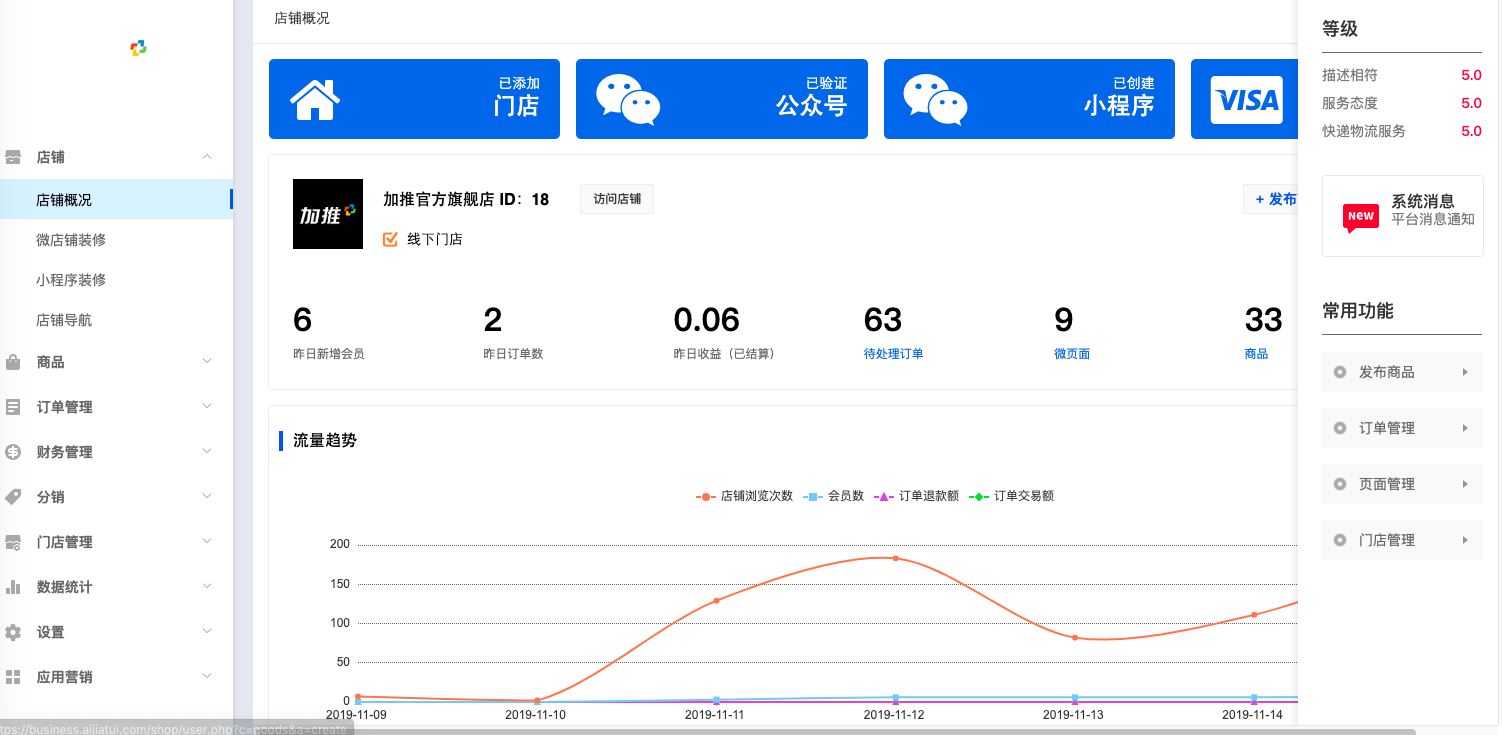Click the circle icon beside 订单管理 shortcut

pos(1340,428)
